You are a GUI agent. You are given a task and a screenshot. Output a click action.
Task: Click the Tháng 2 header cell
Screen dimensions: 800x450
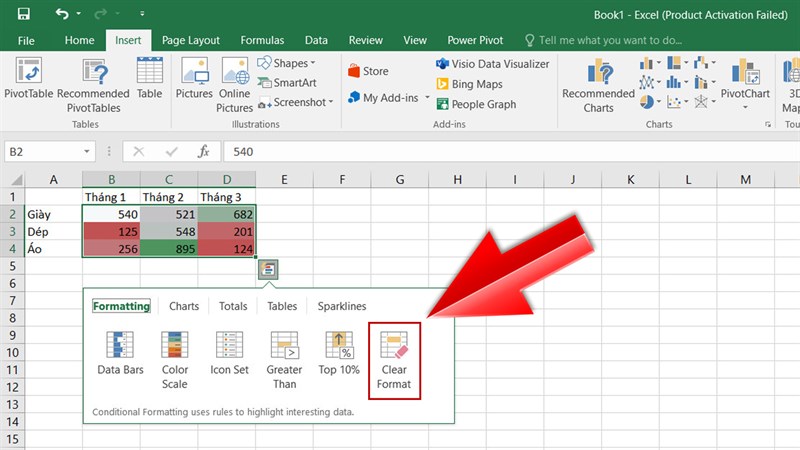(169, 197)
